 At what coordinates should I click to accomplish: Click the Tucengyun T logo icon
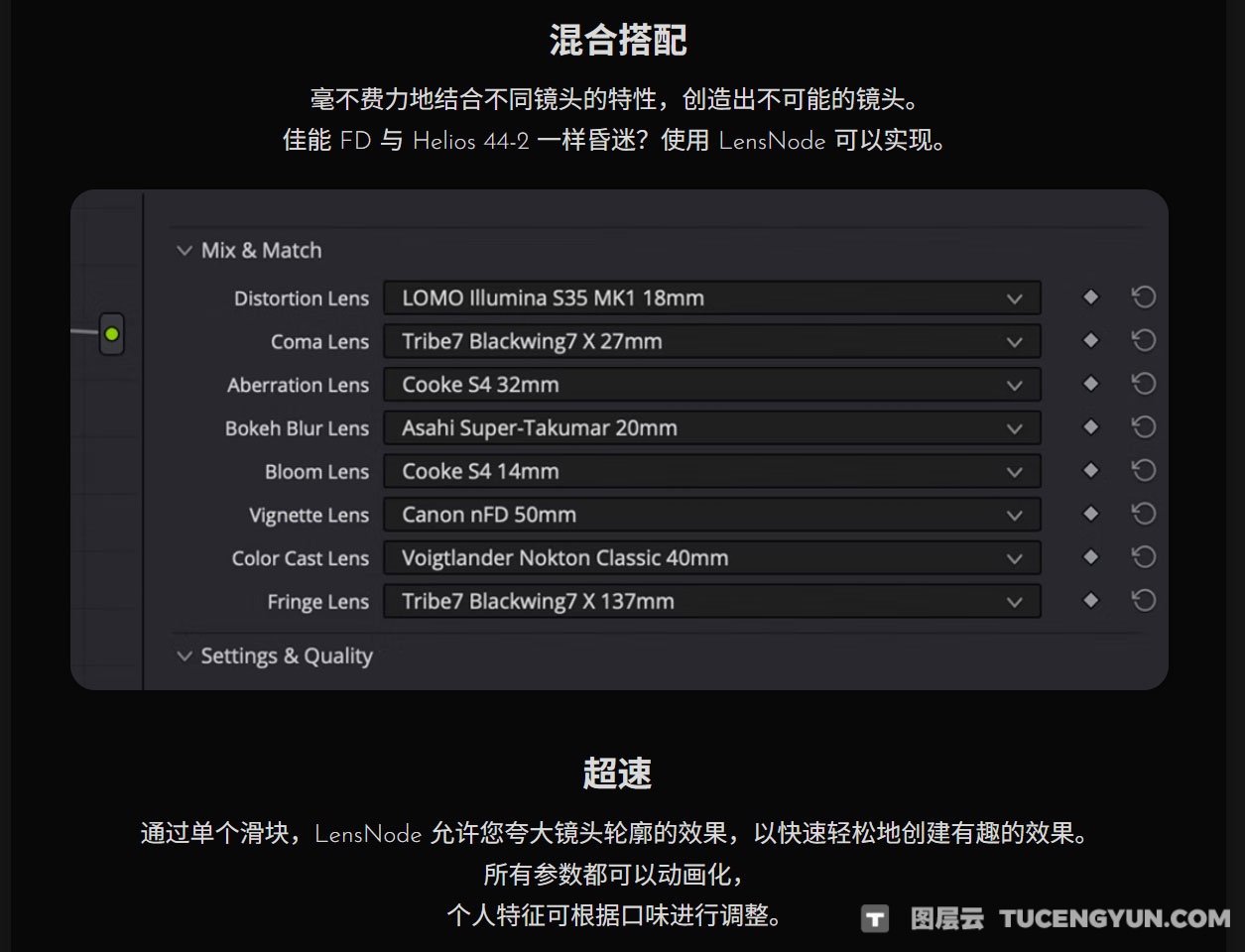(874, 919)
